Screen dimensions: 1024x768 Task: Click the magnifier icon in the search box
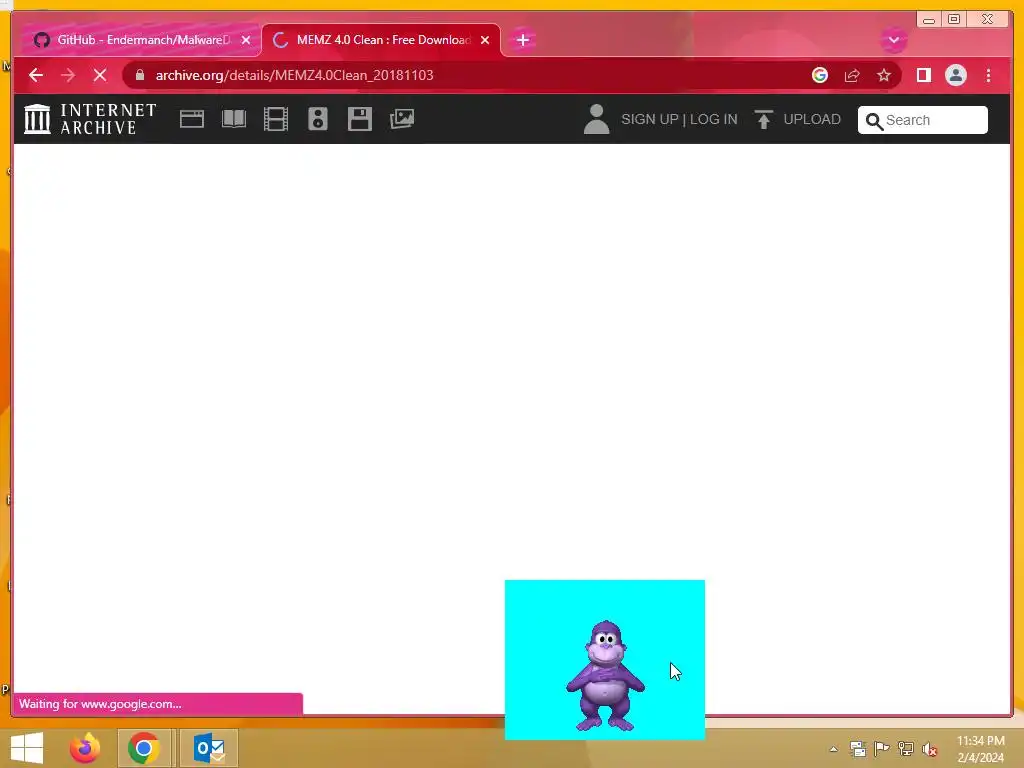pyautogui.click(x=874, y=121)
